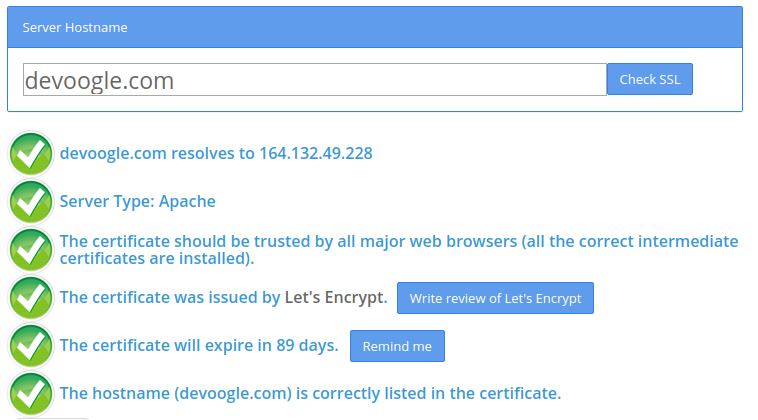The height and width of the screenshot is (420, 758).
Task: Click the checkmark icon beside issued by Let's Encrypt
Action: tap(31, 298)
